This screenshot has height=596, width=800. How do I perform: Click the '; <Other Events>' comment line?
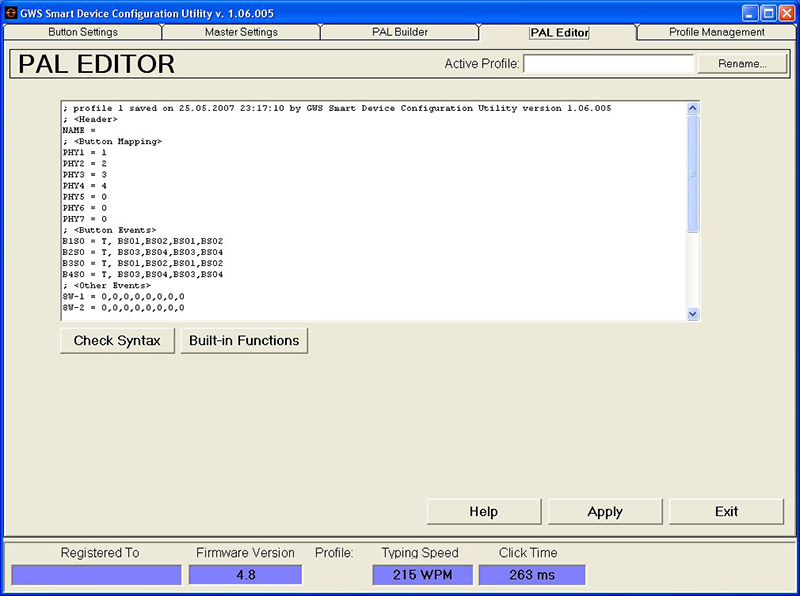(x=107, y=286)
